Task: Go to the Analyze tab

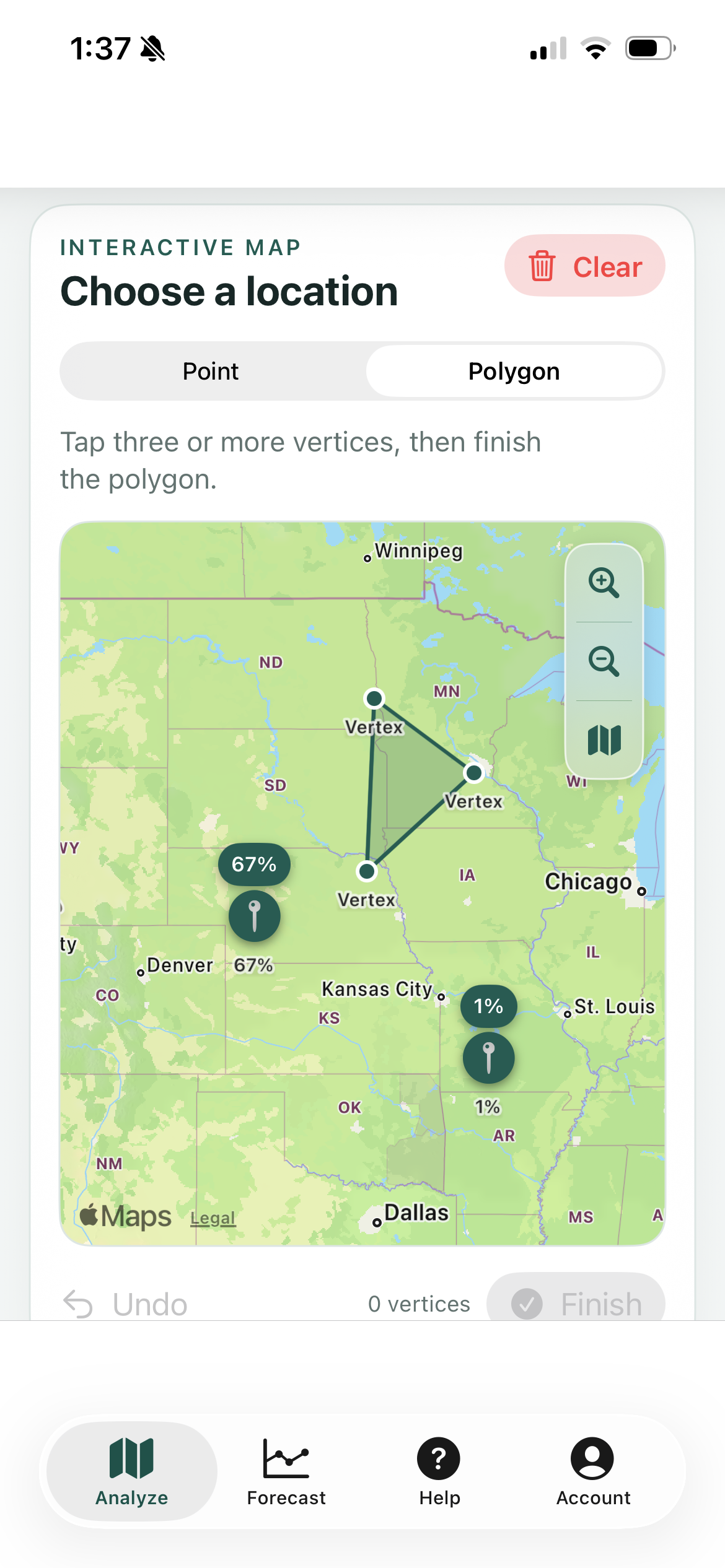Action: tap(132, 1471)
